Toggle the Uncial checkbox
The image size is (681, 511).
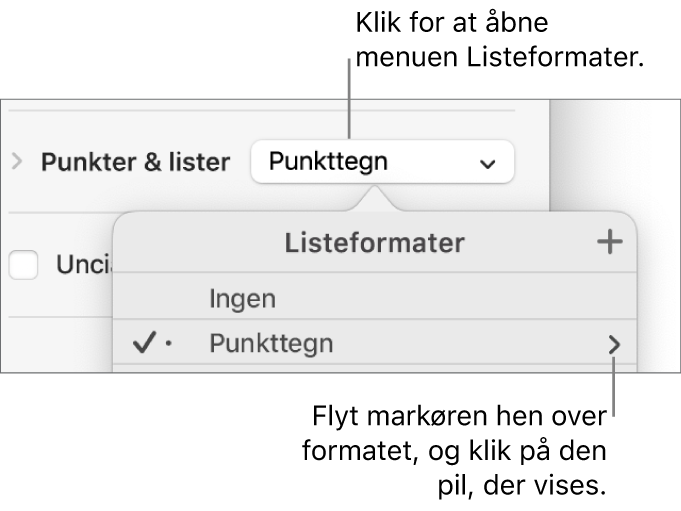23,264
